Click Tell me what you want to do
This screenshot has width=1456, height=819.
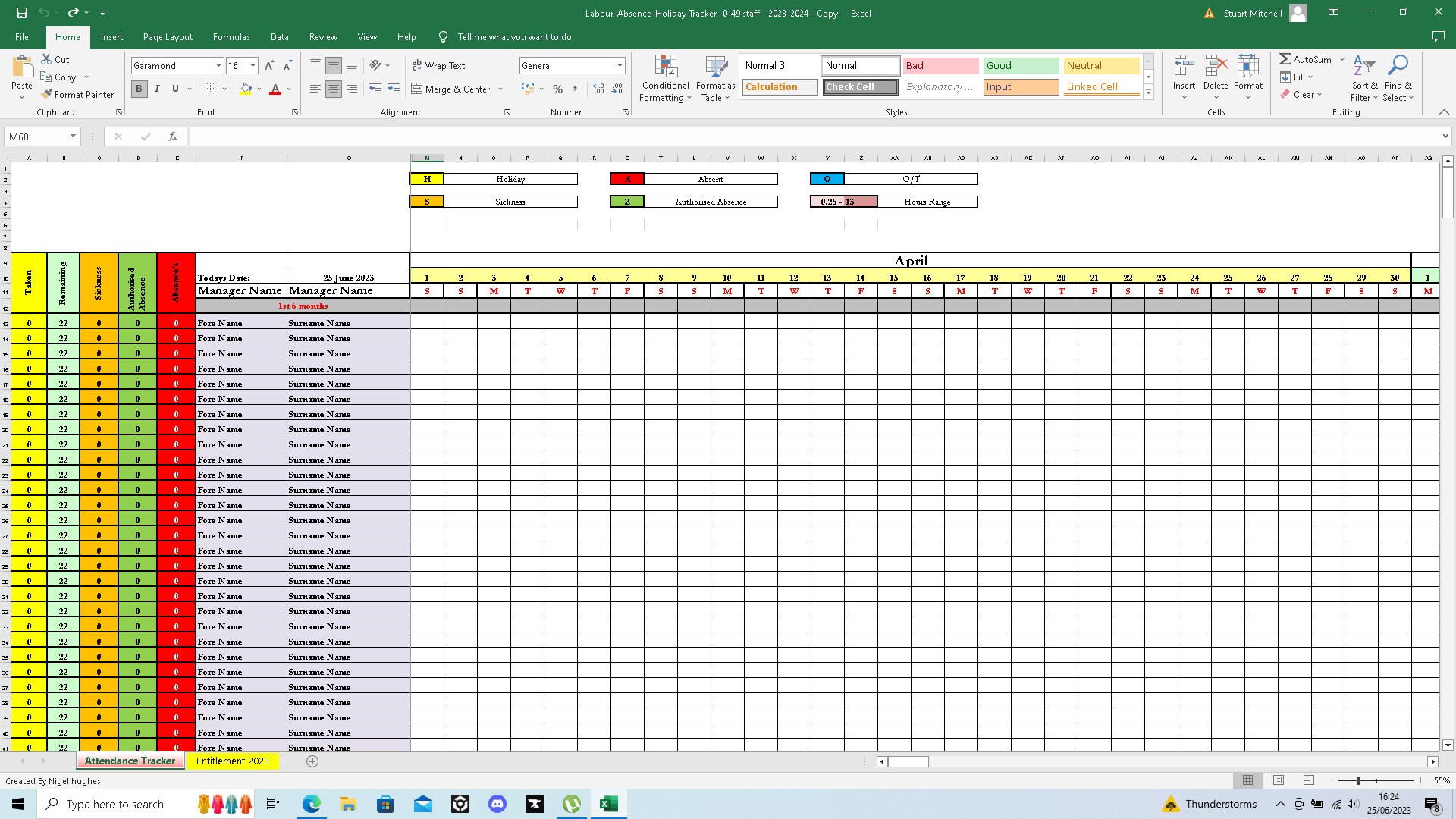click(515, 36)
